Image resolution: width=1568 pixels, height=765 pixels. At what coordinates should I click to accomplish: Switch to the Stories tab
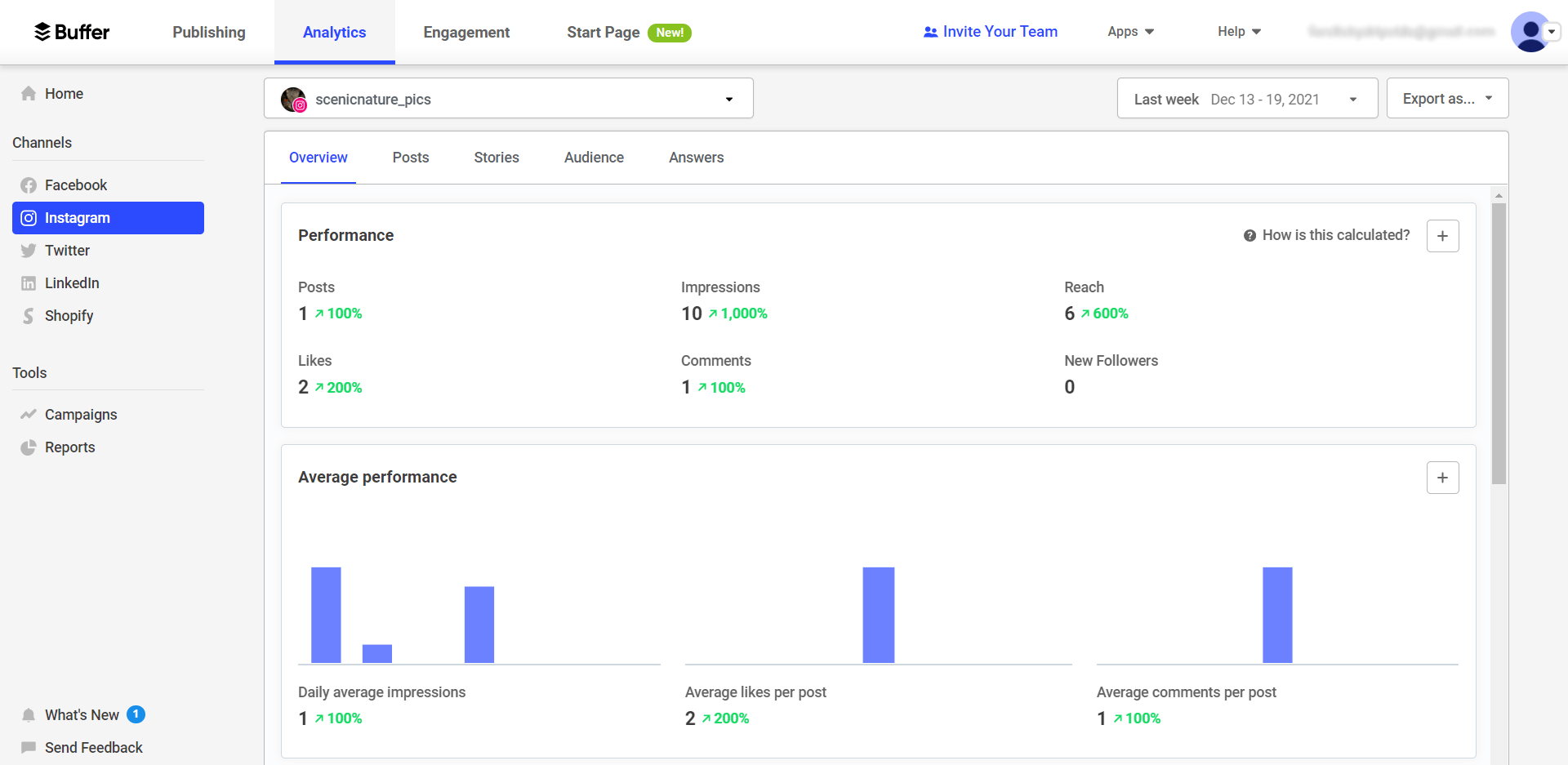coord(497,158)
